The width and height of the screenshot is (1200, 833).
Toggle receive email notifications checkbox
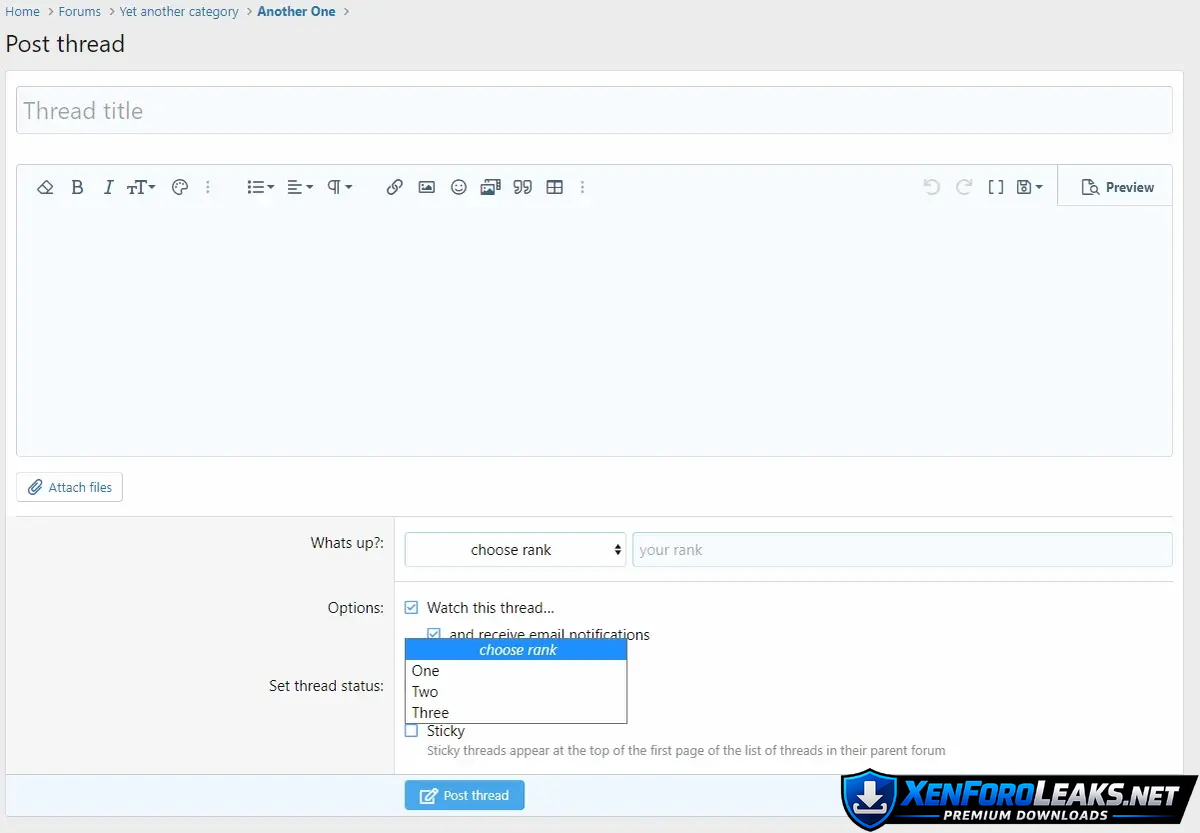coord(434,634)
